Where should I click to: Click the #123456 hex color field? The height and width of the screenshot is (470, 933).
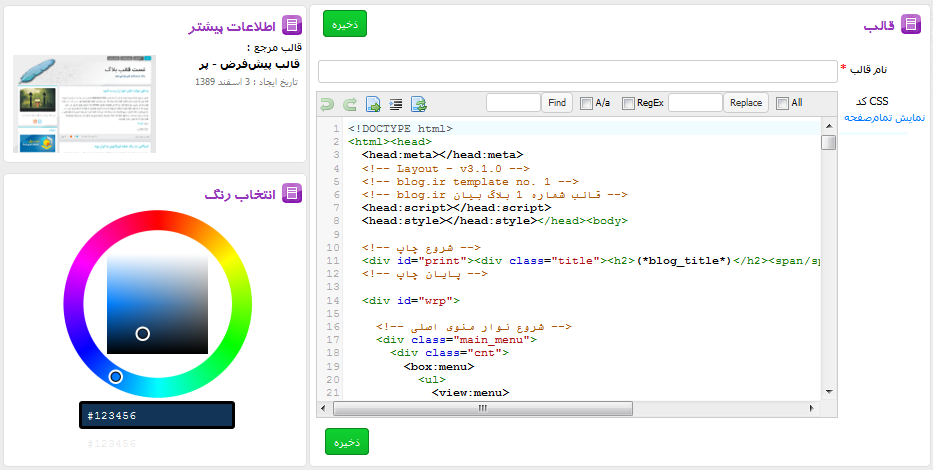click(x=157, y=415)
